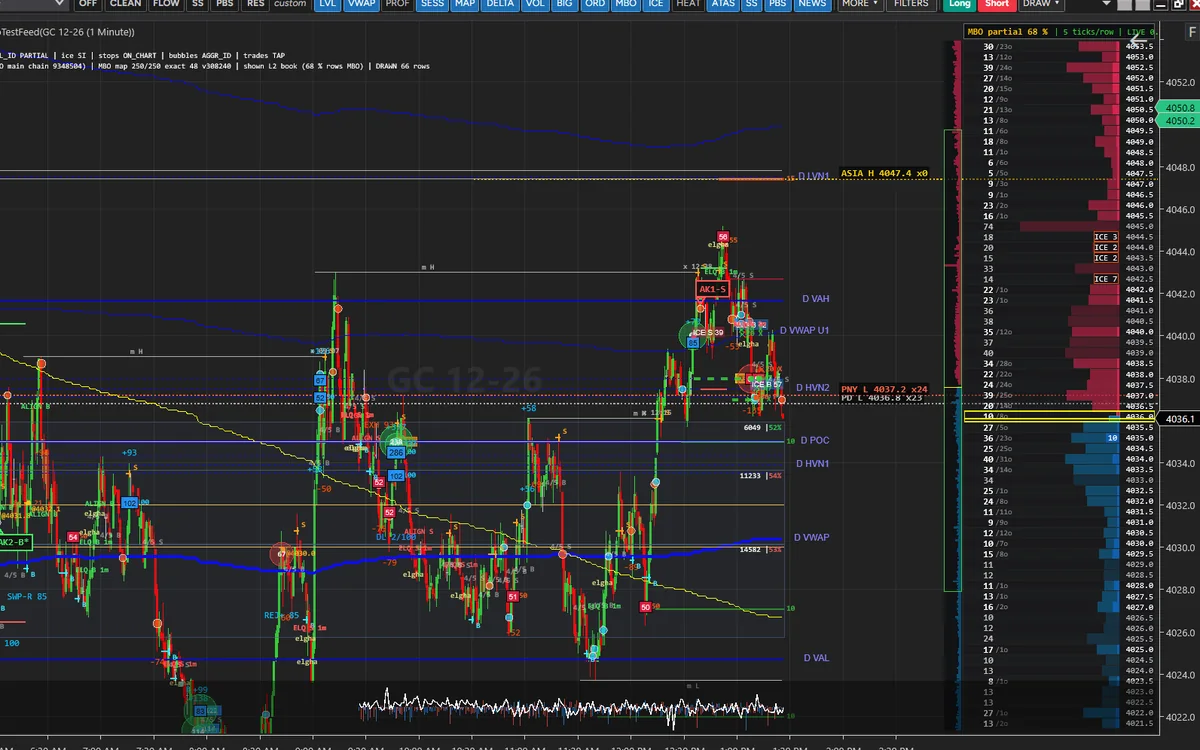
Task: Click the ICE 3 tag in DOM
Action: pyautogui.click(x=1106, y=237)
